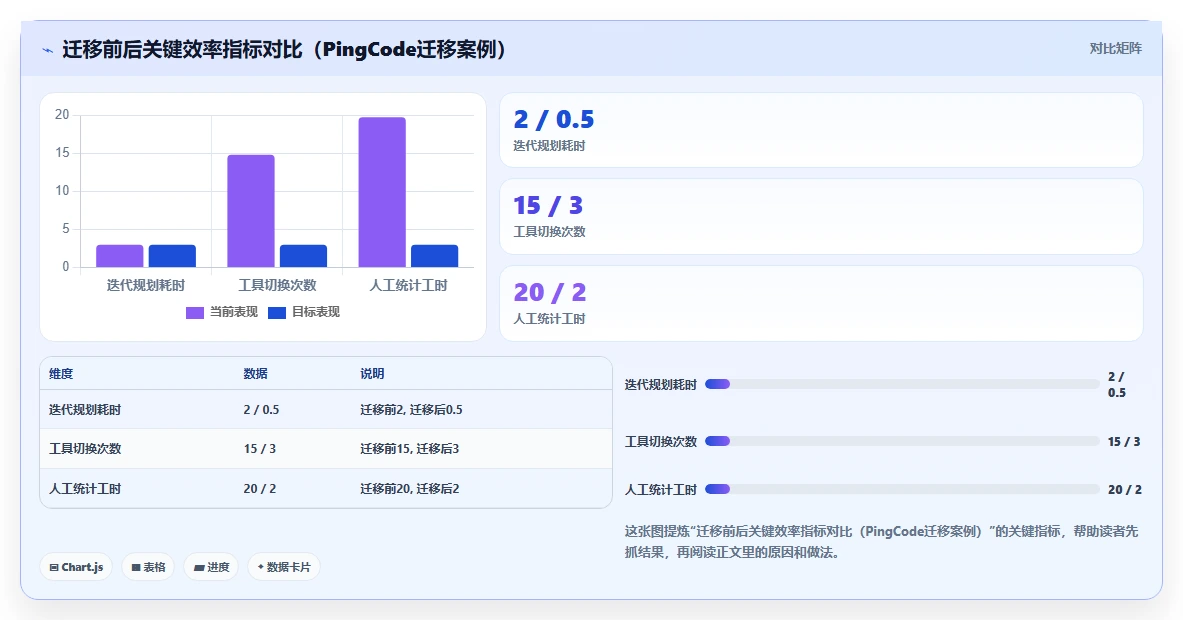The image size is (1183, 620).
Task: Click the Chart.js tag chip
Action: [x=76, y=567]
